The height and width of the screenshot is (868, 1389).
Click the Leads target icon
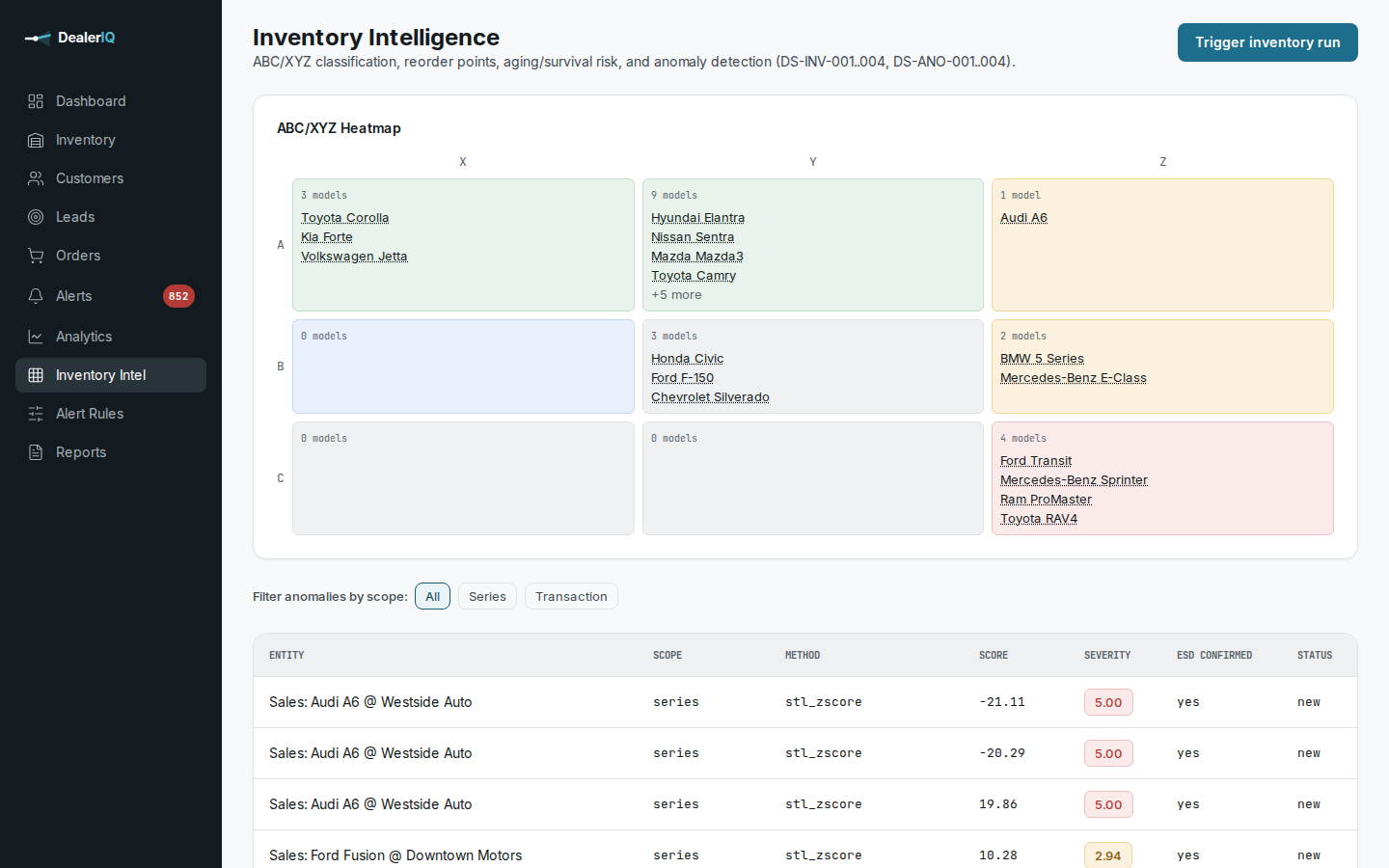click(x=36, y=217)
